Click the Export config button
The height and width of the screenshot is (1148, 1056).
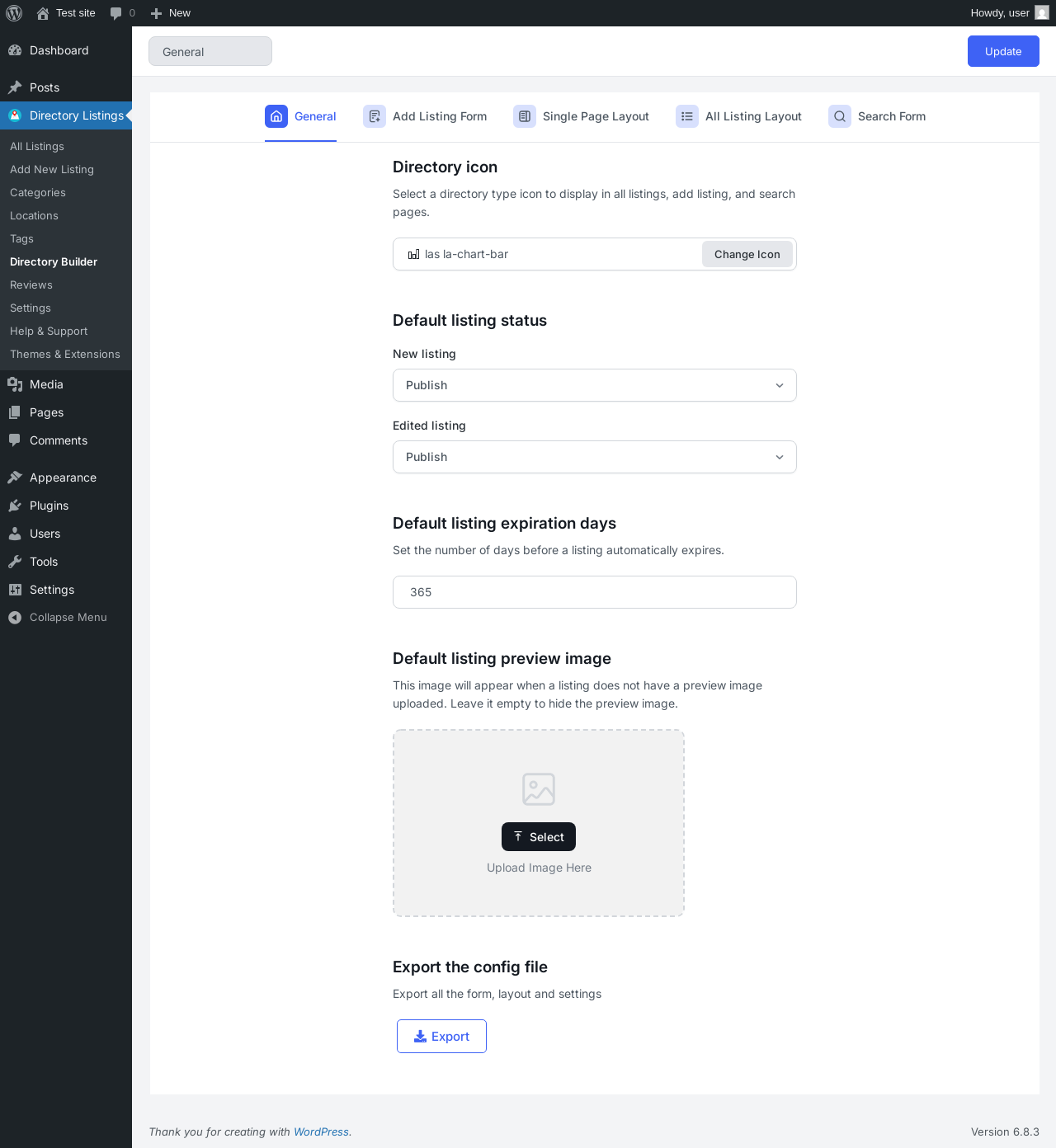(441, 1037)
